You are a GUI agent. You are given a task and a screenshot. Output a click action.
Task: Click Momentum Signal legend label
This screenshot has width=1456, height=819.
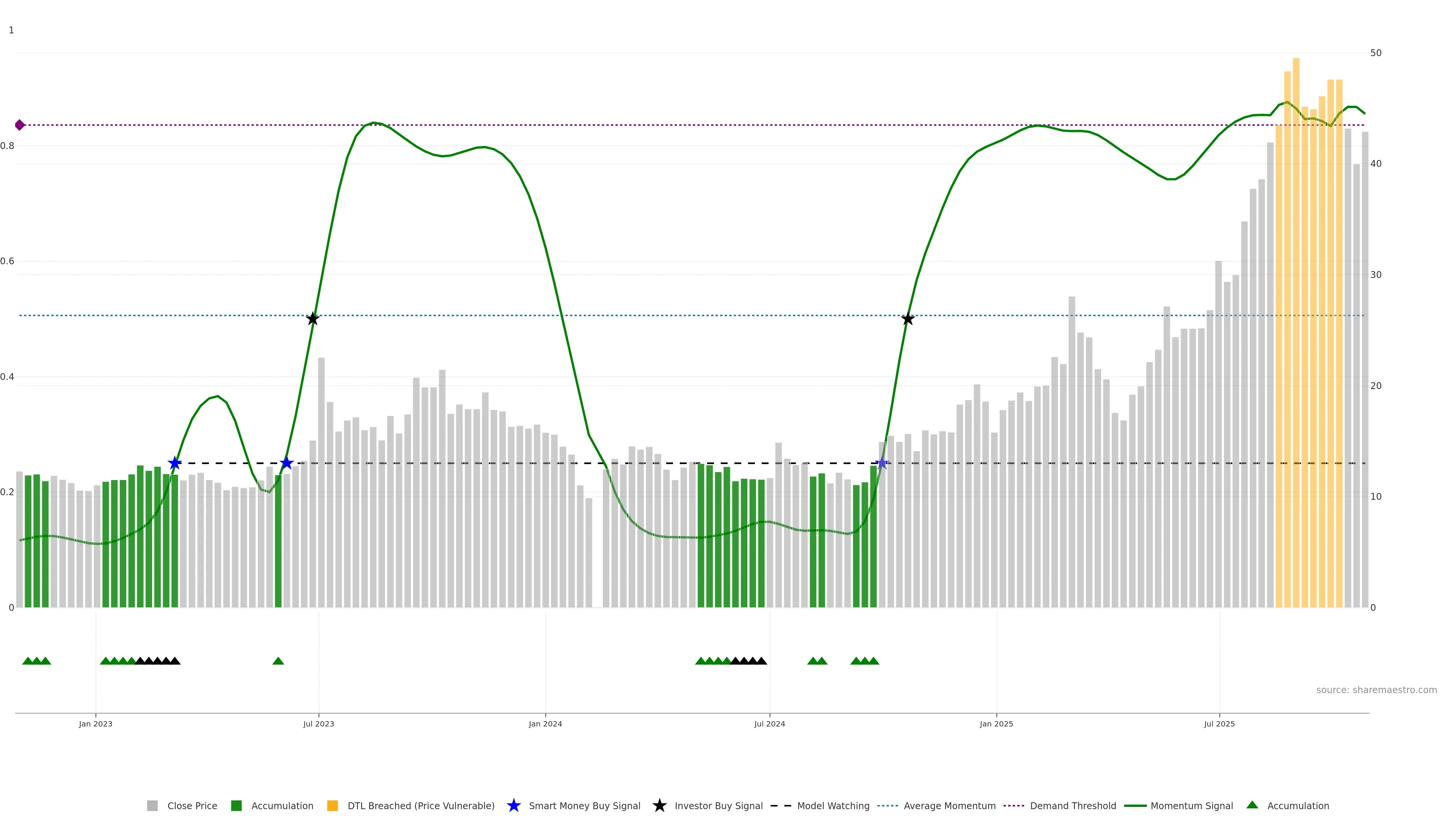pyautogui.click(x=1191, y=806)
